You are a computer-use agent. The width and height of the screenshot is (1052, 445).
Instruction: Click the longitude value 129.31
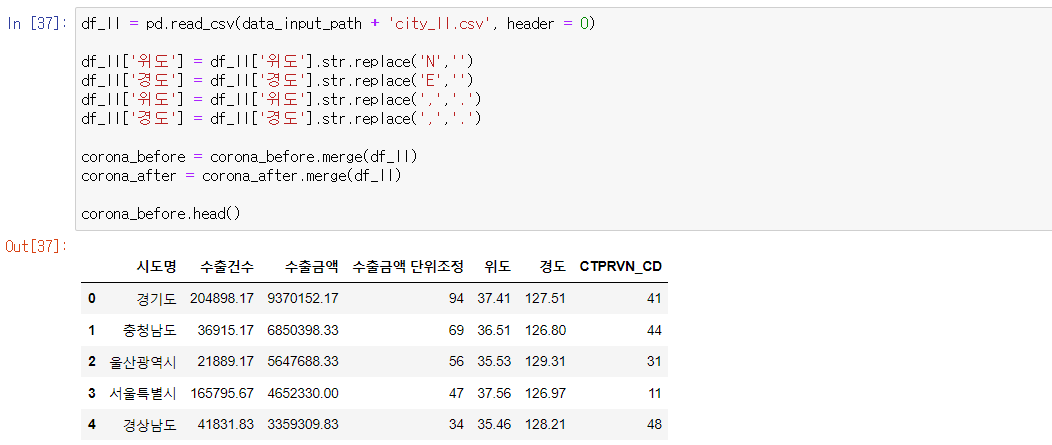coord(545,362)
